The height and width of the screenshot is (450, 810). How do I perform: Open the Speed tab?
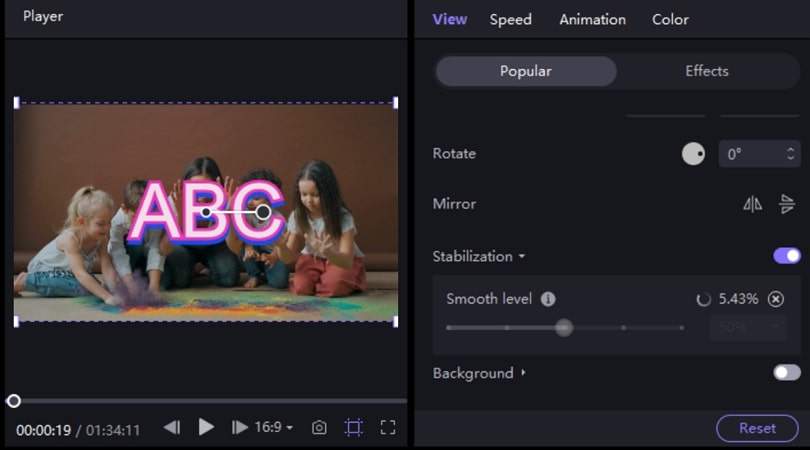pyautogui.click(x=510, y=20)
